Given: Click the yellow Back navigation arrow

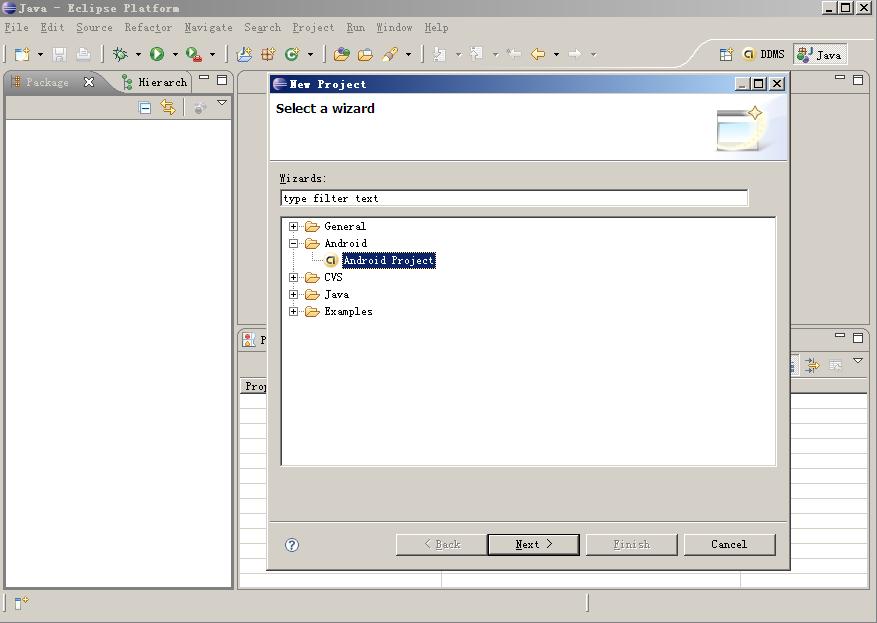Looking at the screenshot, I should point(538,54).
